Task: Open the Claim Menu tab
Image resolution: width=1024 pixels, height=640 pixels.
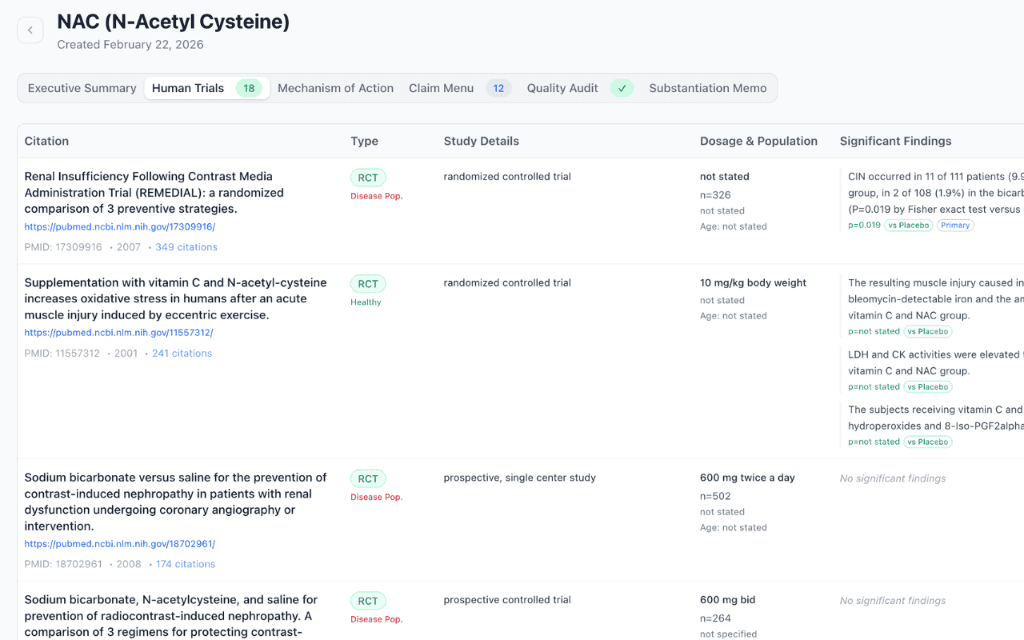Action: click(x=441, y=88)
